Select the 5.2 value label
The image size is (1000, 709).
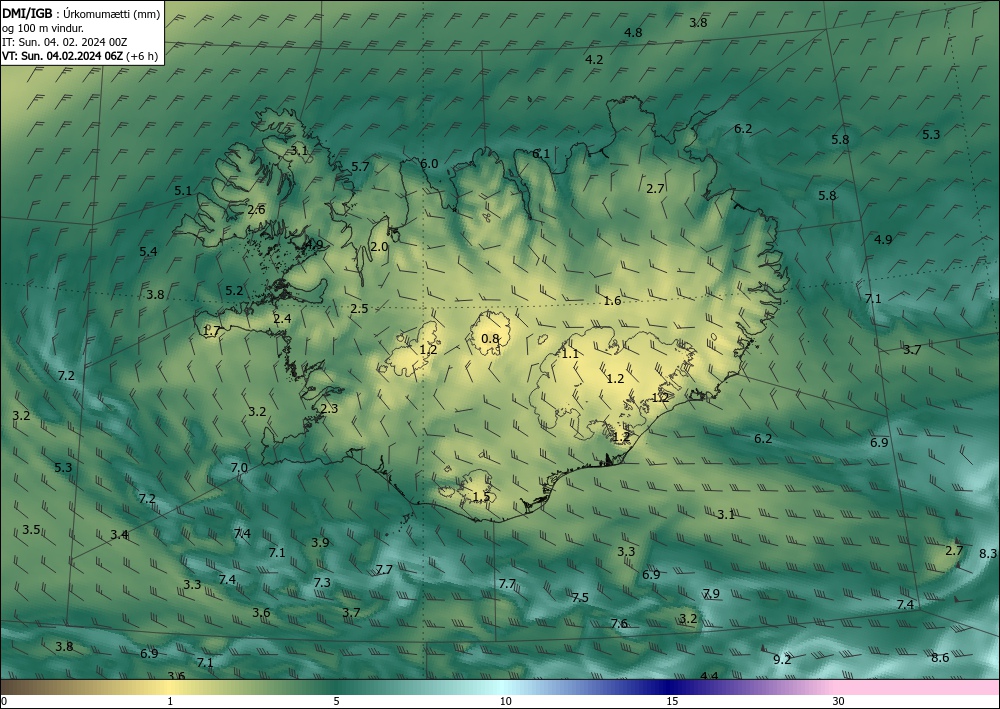pyautogui.click(x=234, y=290)
